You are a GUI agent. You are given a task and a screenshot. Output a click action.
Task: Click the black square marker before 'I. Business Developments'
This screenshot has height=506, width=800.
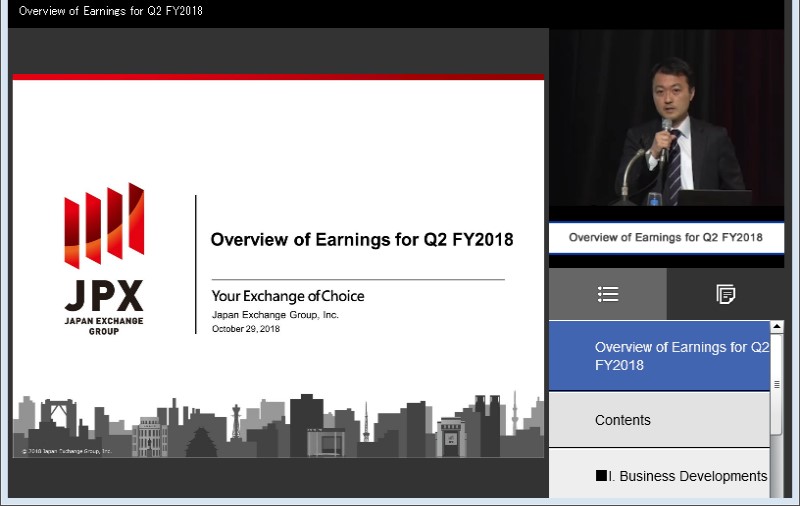pyautogui.click(x=601, y=475)
